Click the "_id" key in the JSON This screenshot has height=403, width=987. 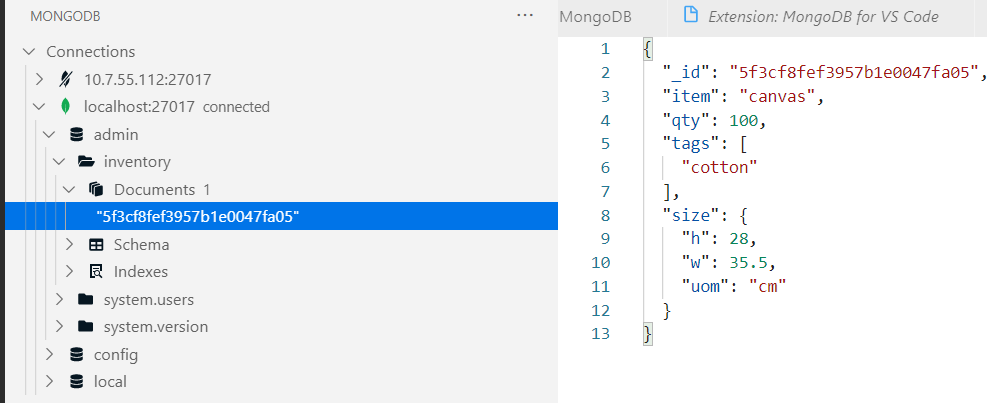coord(687,72)
